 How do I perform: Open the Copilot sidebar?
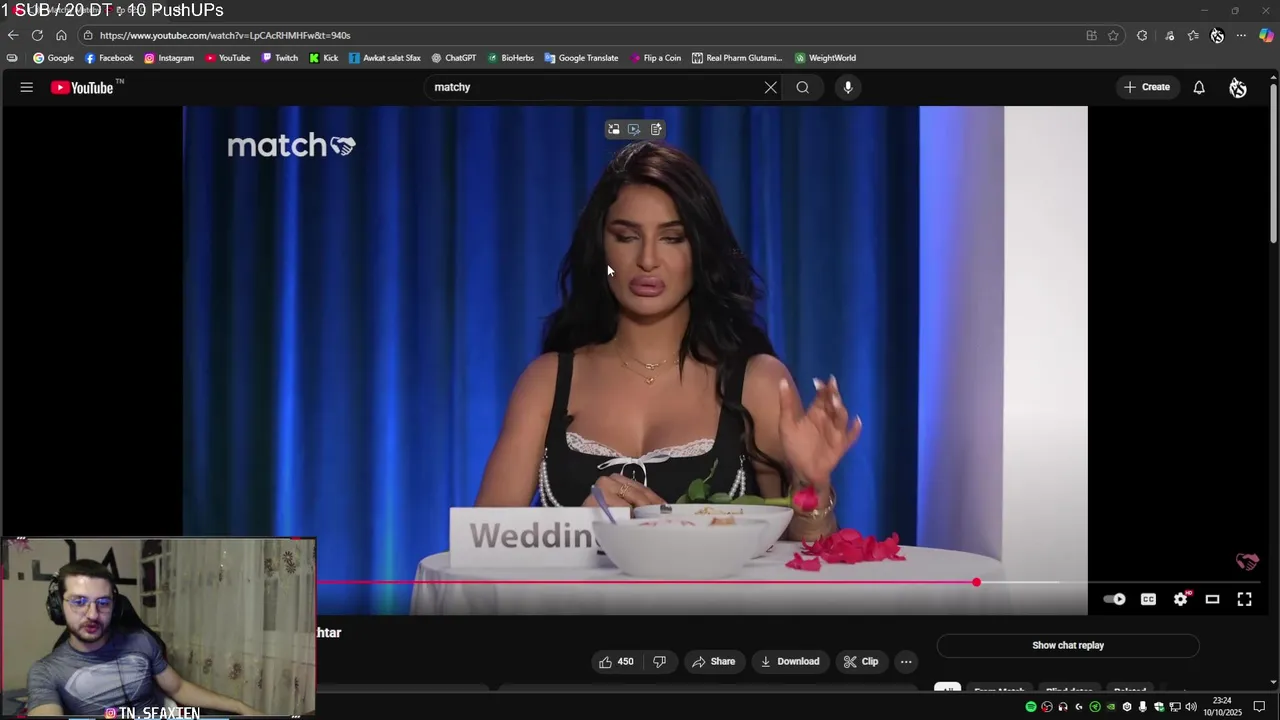[1266, 35]
